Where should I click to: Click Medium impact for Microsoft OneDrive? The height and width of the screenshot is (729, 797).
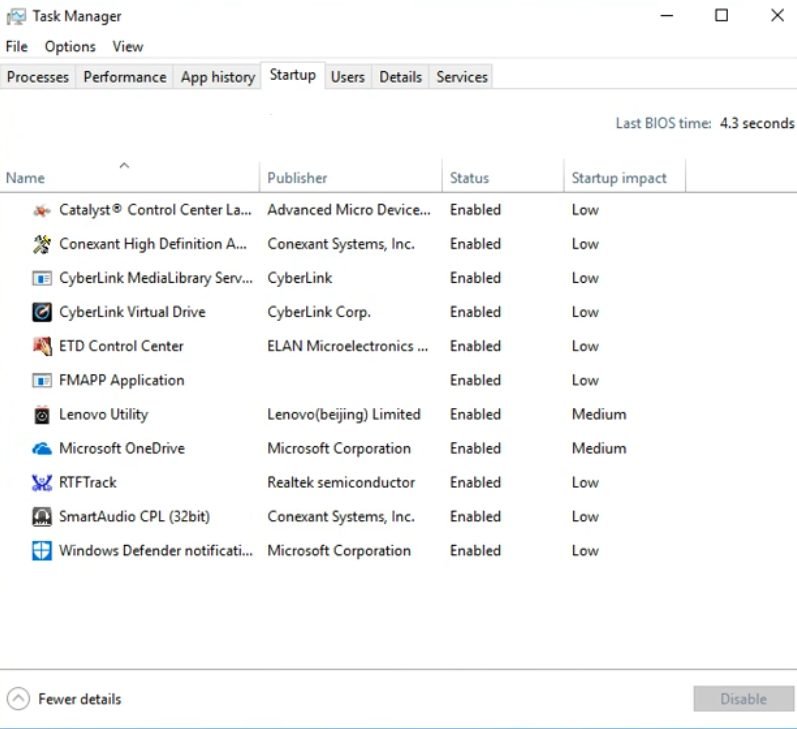[599, 448]
